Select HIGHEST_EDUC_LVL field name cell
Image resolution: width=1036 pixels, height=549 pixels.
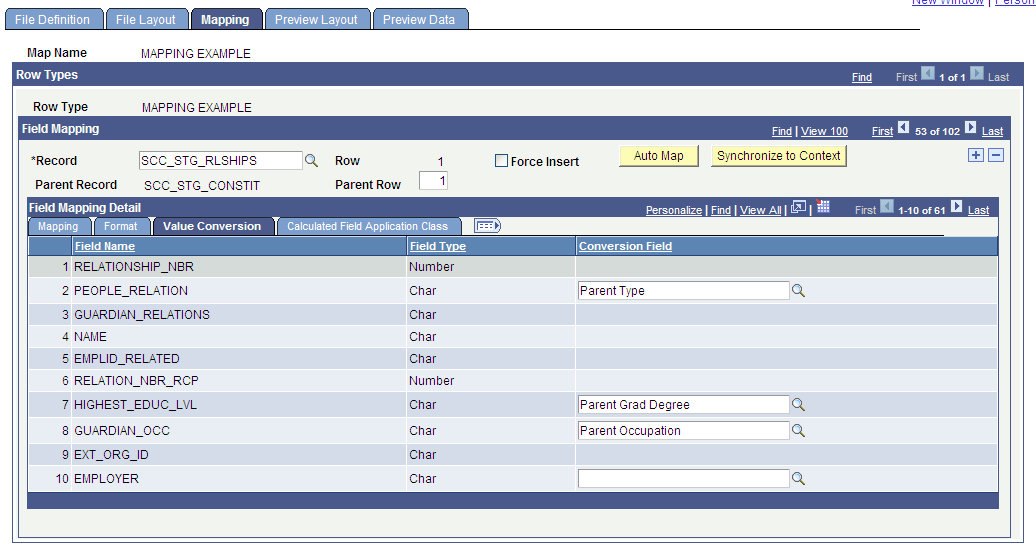click(x=135, y=405)
